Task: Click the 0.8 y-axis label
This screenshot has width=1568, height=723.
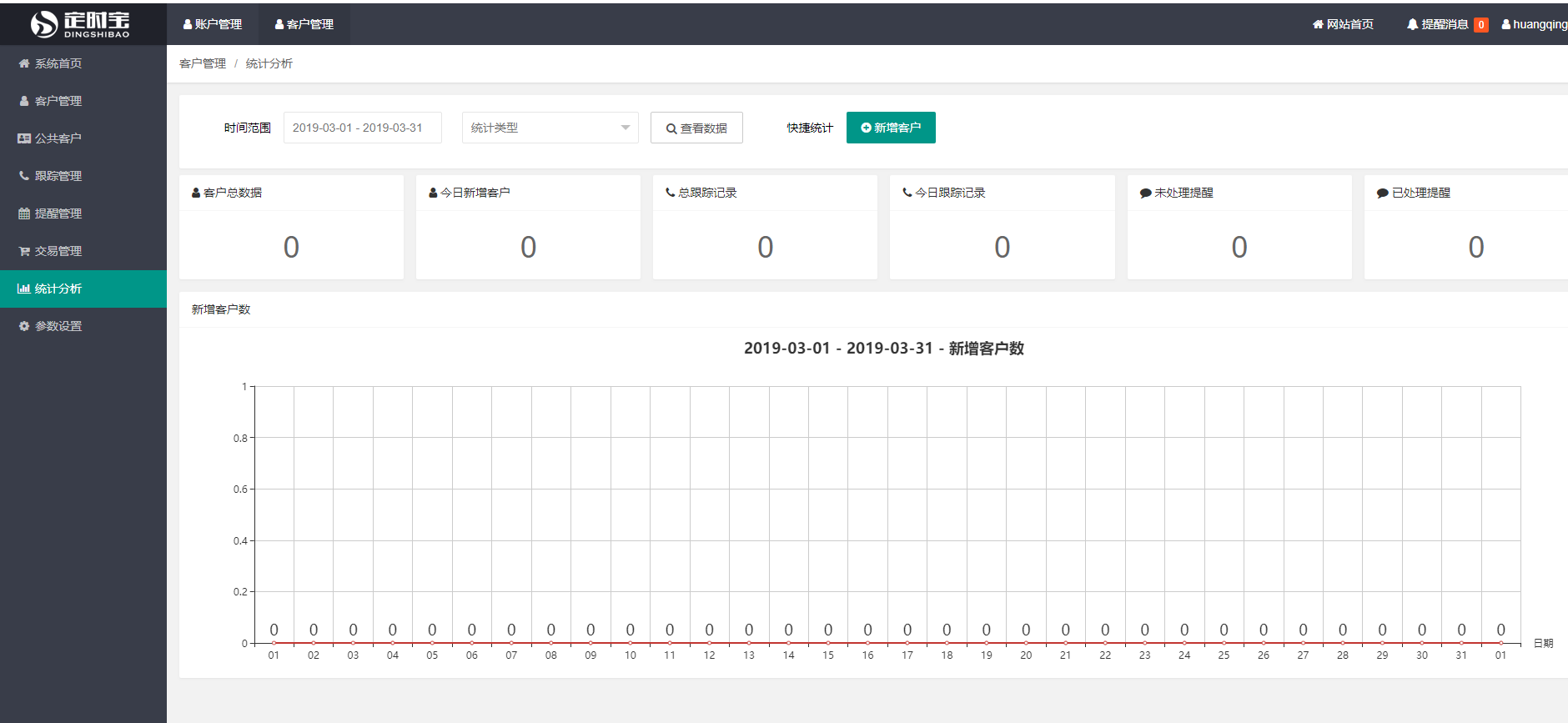Action: click(240, 438)
